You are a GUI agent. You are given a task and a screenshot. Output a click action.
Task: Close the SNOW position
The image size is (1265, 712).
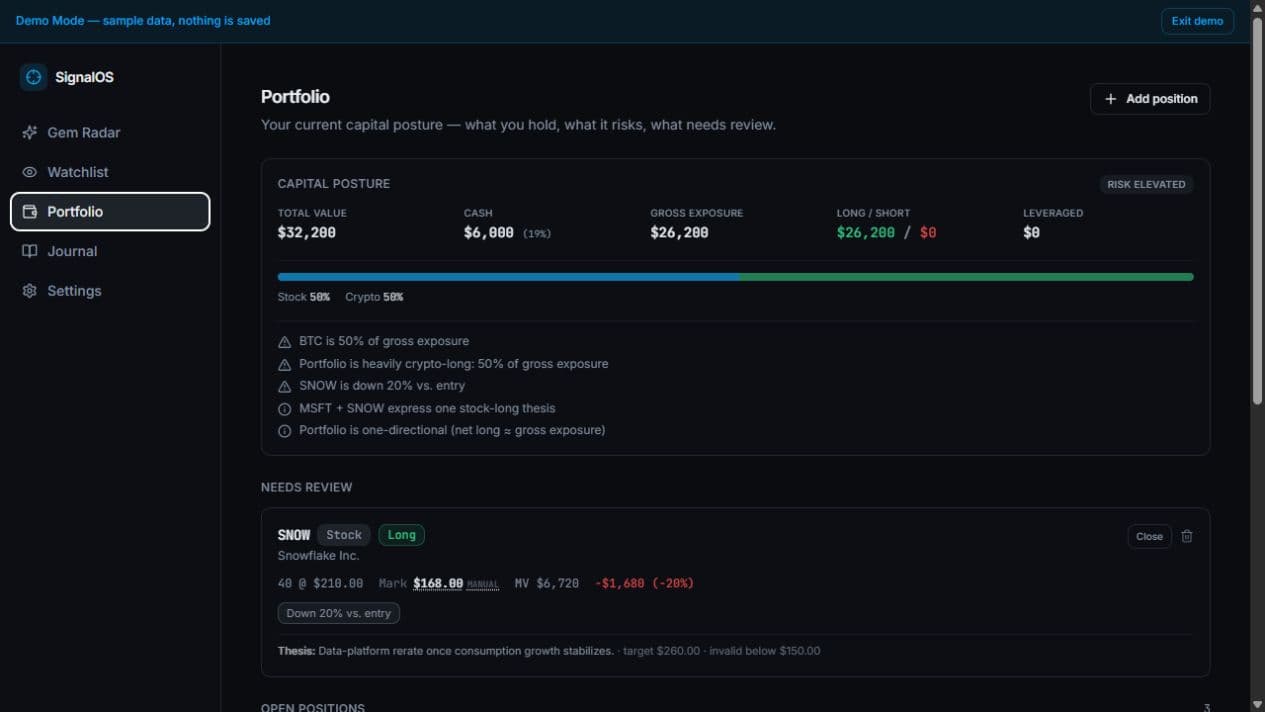(1149, 536)
